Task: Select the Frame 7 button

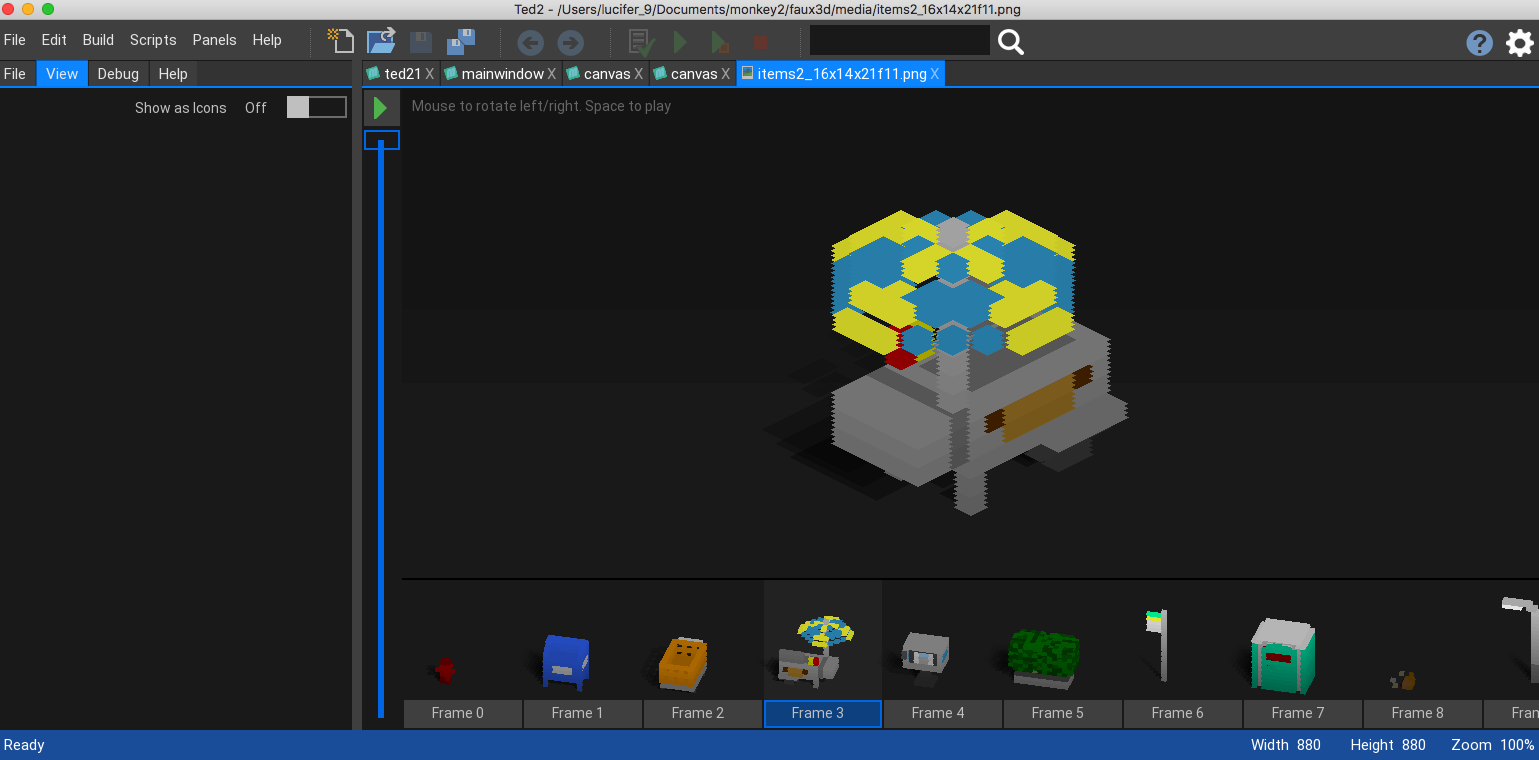Action: [x=1297, y=713]
